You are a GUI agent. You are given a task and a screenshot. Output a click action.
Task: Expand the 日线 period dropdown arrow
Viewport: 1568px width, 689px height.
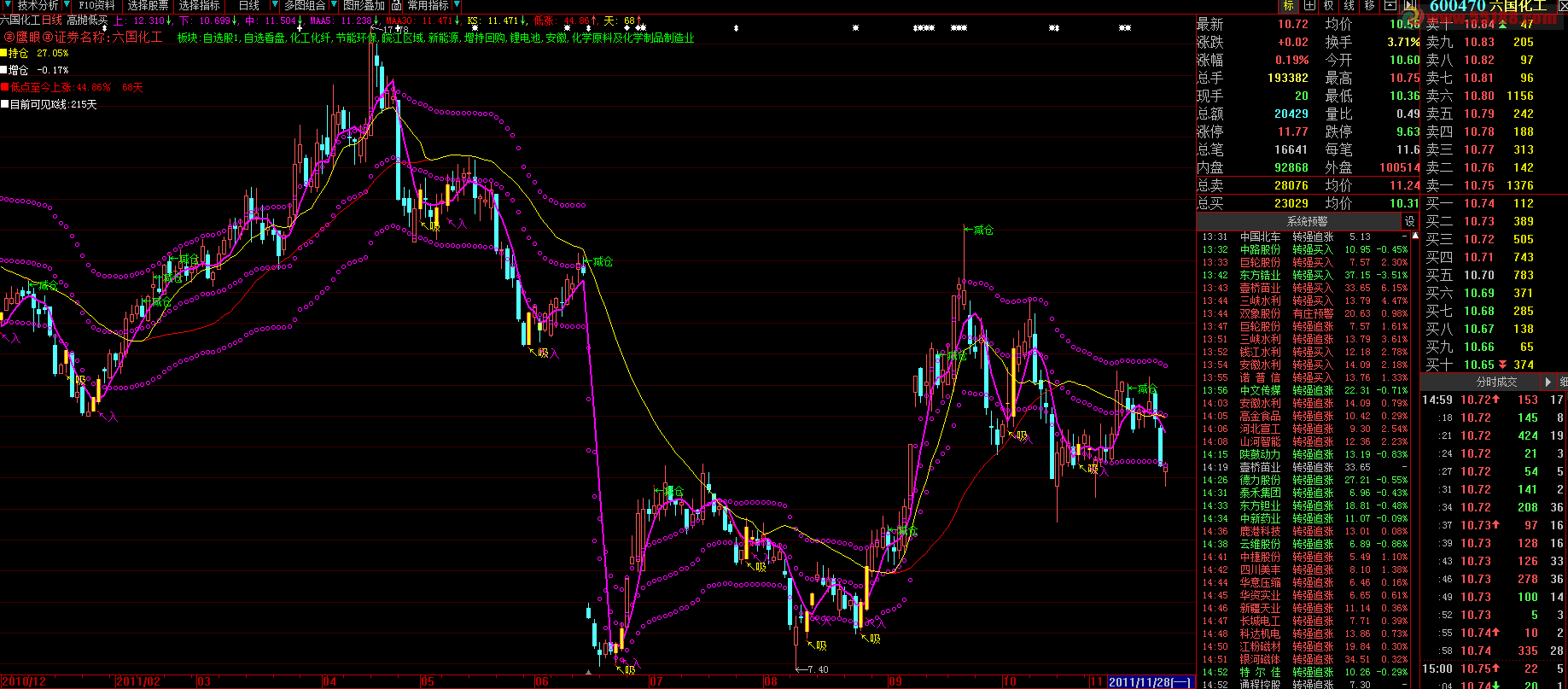pyautogui.click(x=275, y=6)
